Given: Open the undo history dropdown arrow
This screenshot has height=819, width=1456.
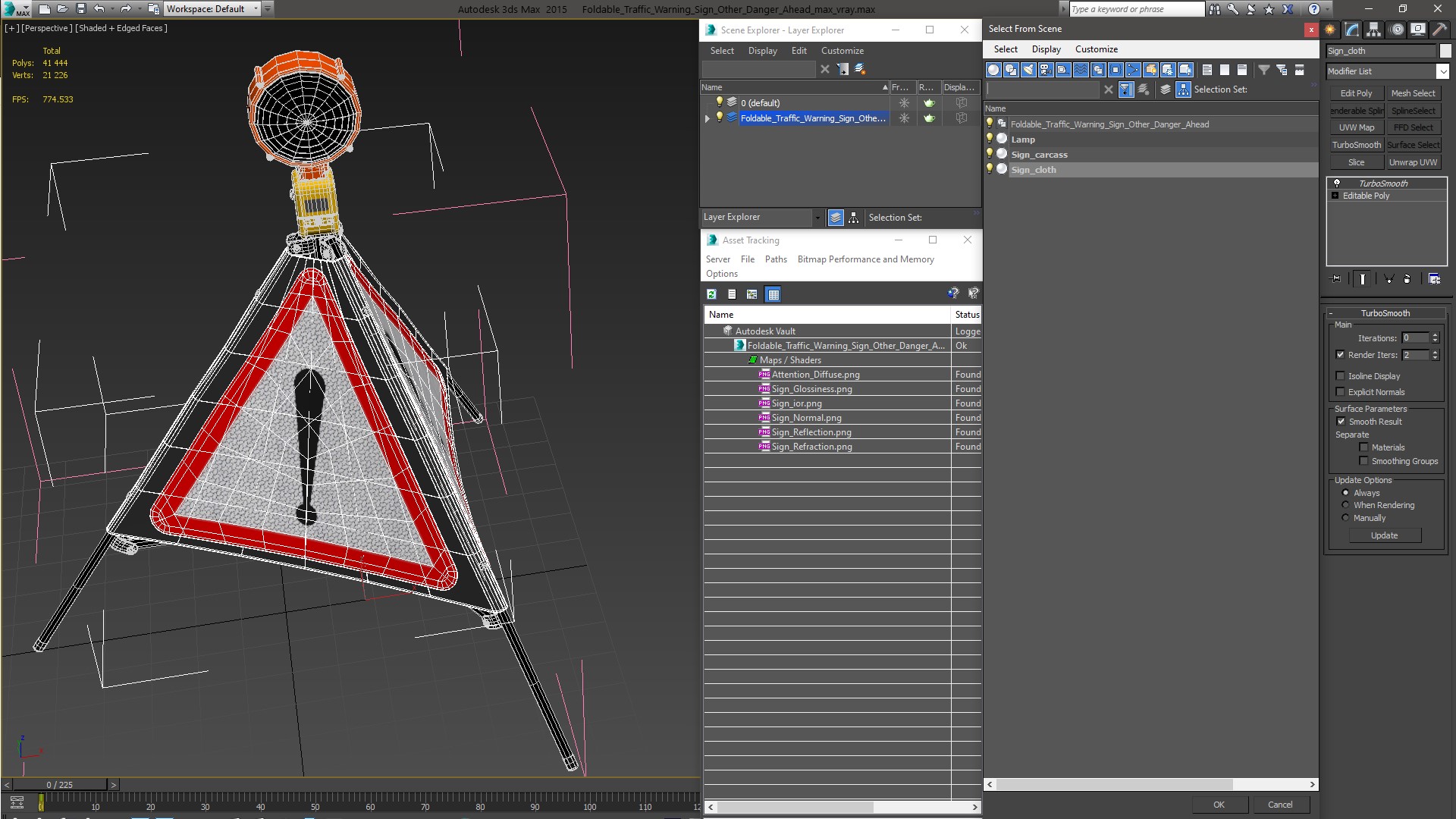Looking at the screenshot, I should pos(112,9).
